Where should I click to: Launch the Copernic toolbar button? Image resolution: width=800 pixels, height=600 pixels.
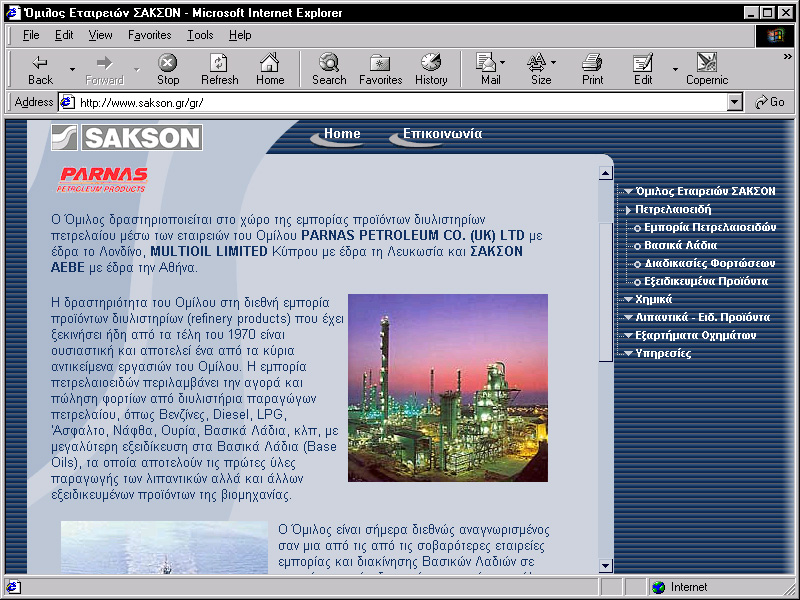[x=707, y=69]
